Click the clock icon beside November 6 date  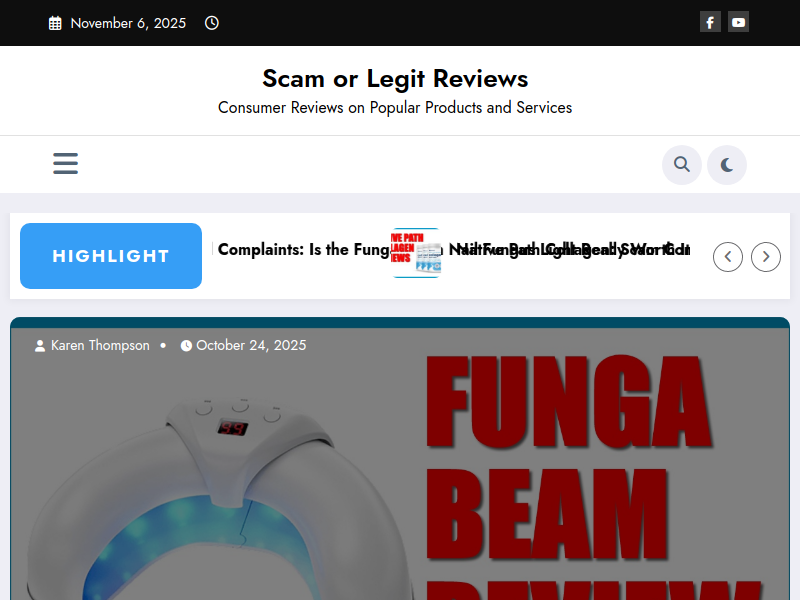tap(212, 23)
